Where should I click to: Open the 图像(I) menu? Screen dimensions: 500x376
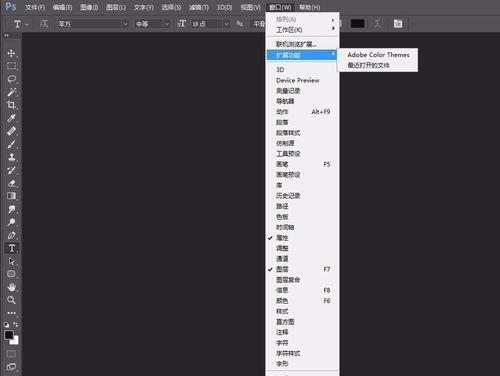[x=89, y=7]
